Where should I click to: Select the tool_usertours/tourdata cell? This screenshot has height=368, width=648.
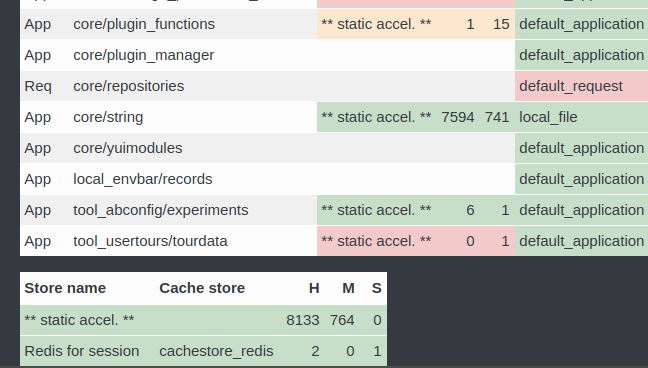click(x=150, y=241)
